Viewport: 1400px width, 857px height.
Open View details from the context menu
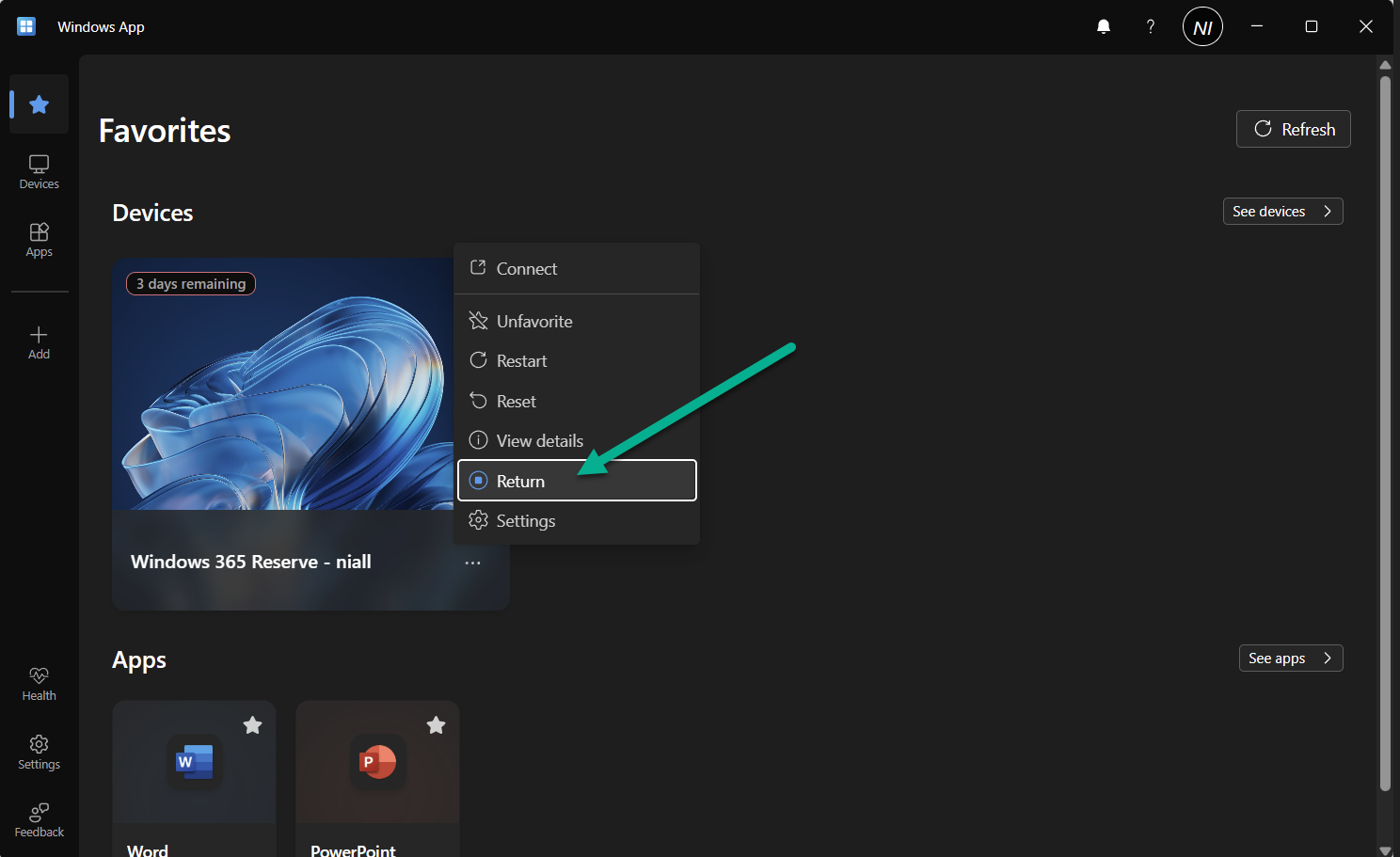click(577, 440)
